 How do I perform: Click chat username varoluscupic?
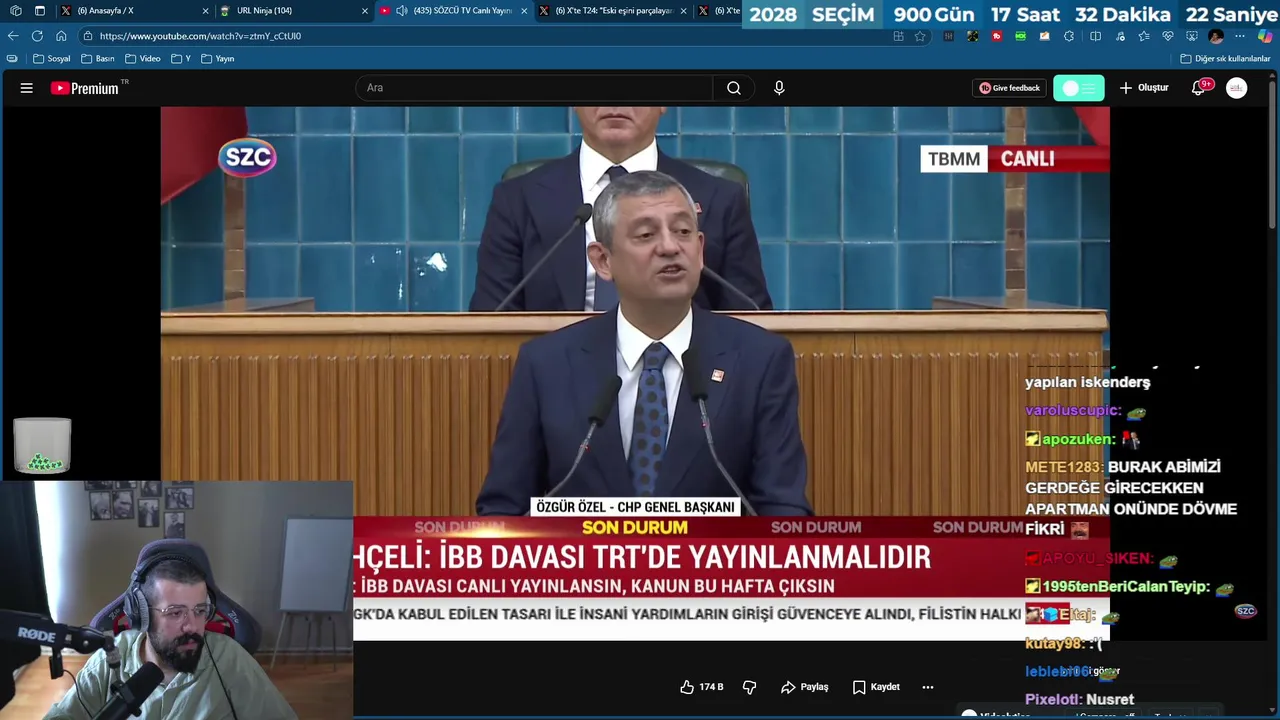pos(1073,411)
